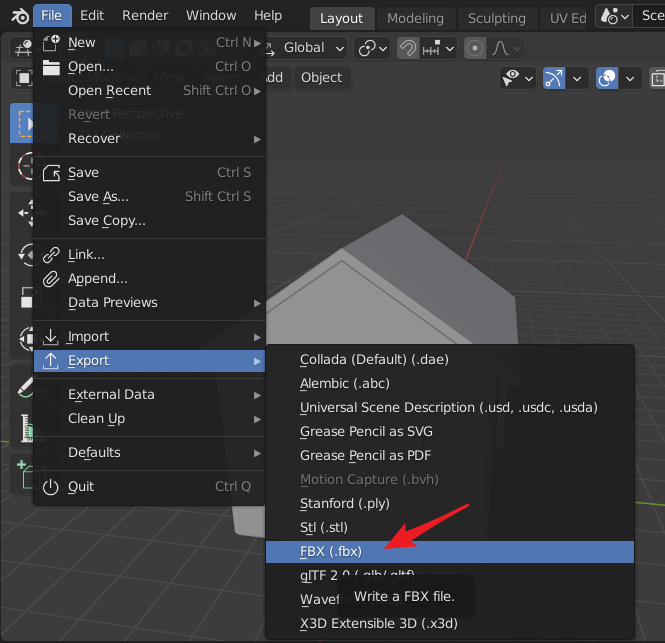Switch to the Layout workspace tab

tap(341, 19)
